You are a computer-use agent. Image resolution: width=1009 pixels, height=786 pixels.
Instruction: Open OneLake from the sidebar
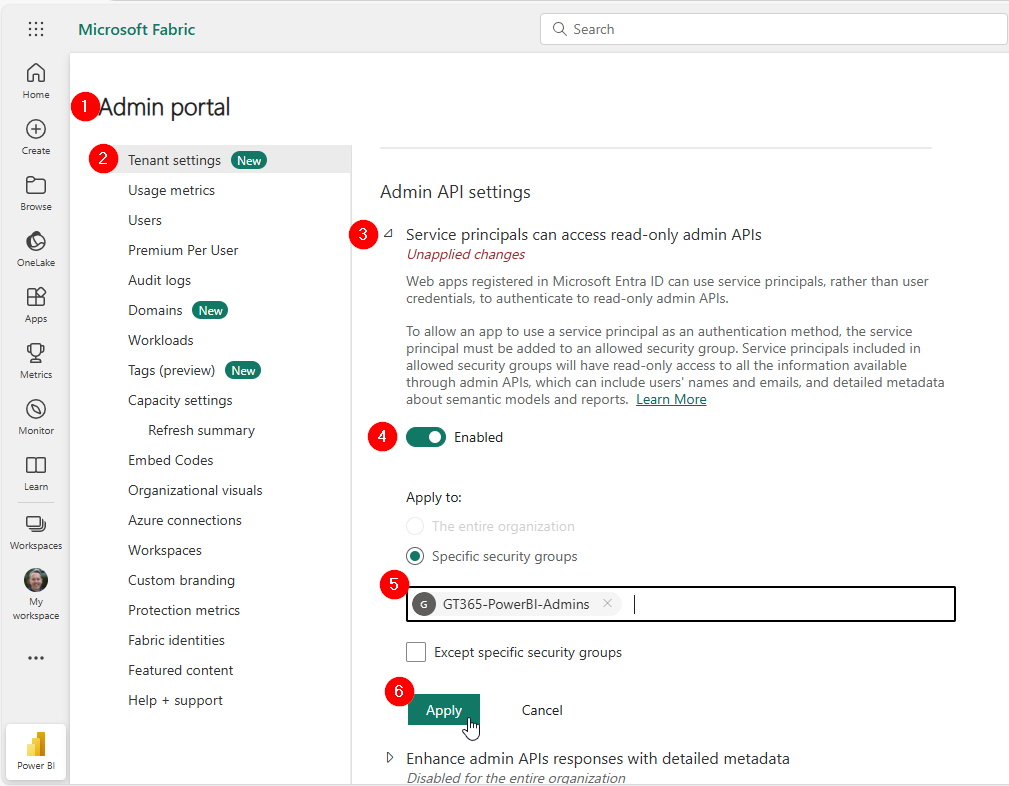(x=36, y=249)
